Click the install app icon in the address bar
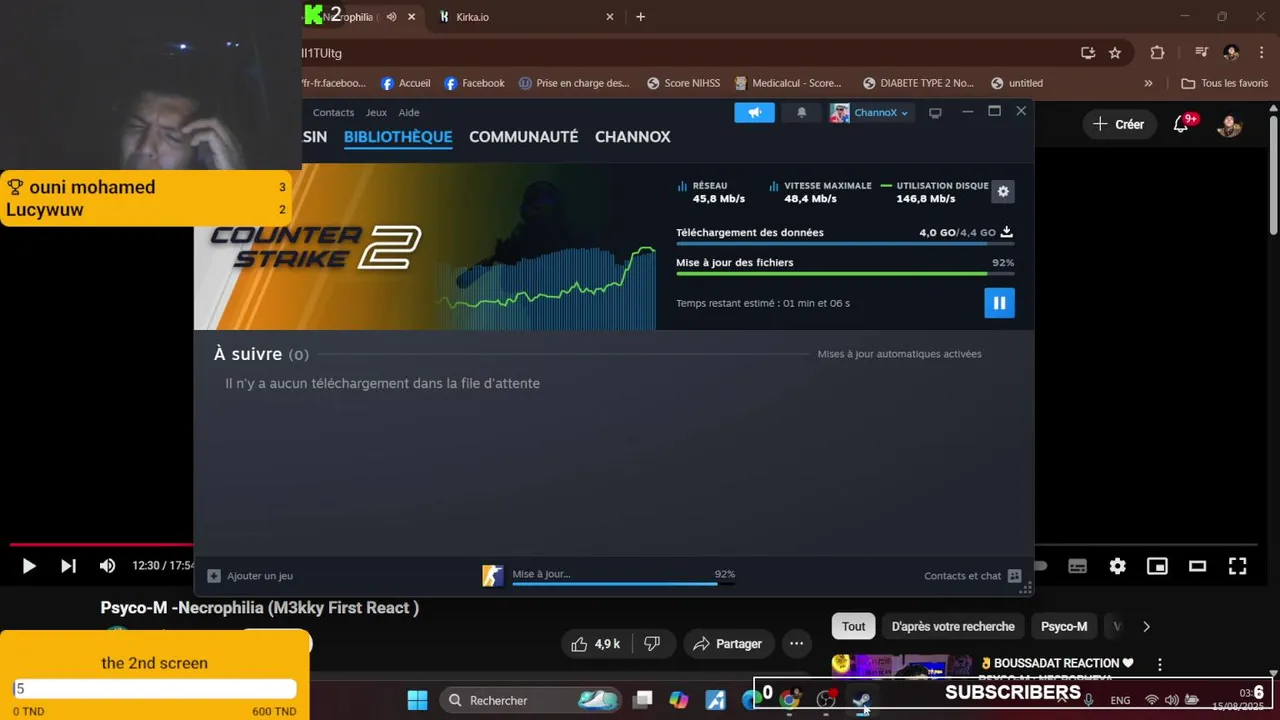 (1088, 53)
